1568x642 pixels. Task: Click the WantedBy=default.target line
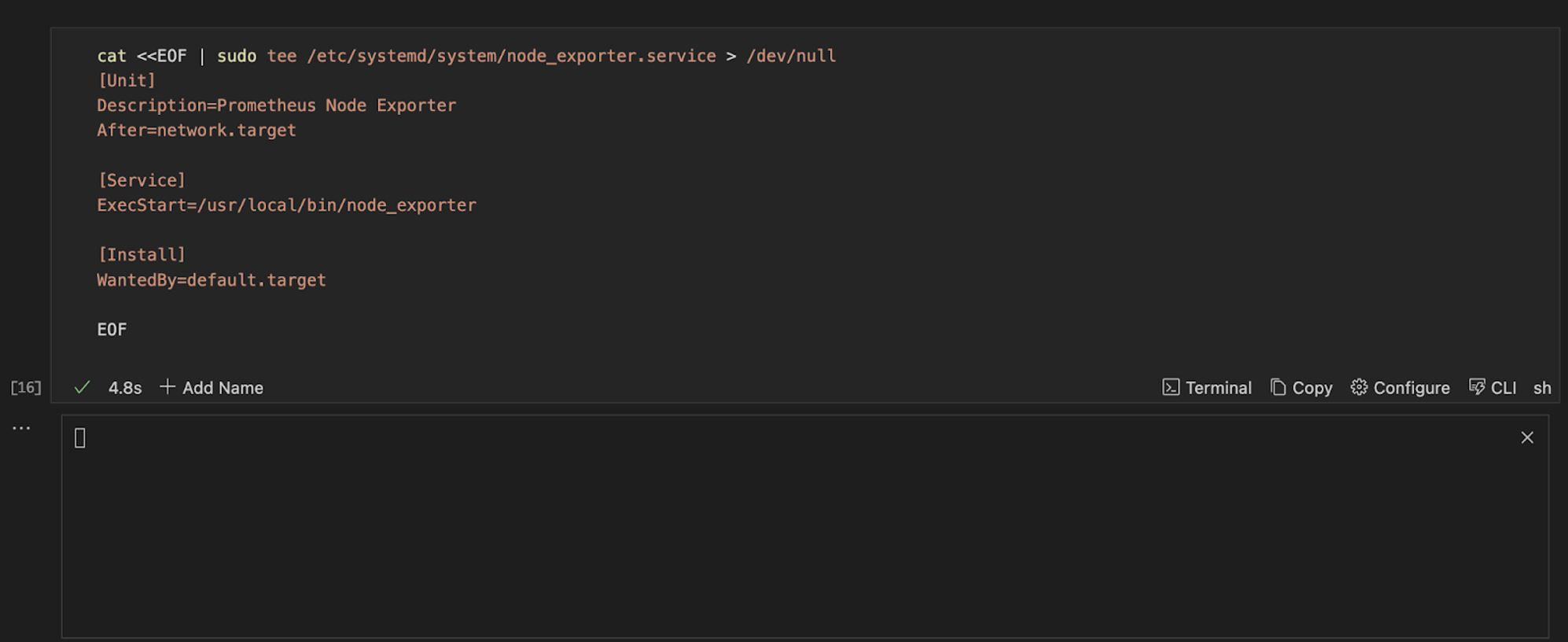pos(211,279)
